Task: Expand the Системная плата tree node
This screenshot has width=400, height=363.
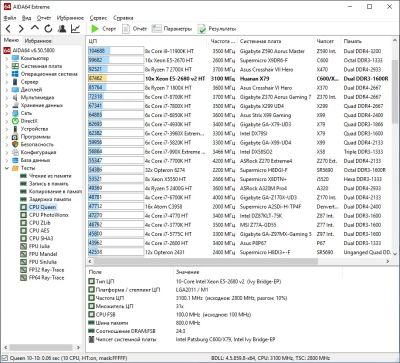Action: (x=7, y=66)
